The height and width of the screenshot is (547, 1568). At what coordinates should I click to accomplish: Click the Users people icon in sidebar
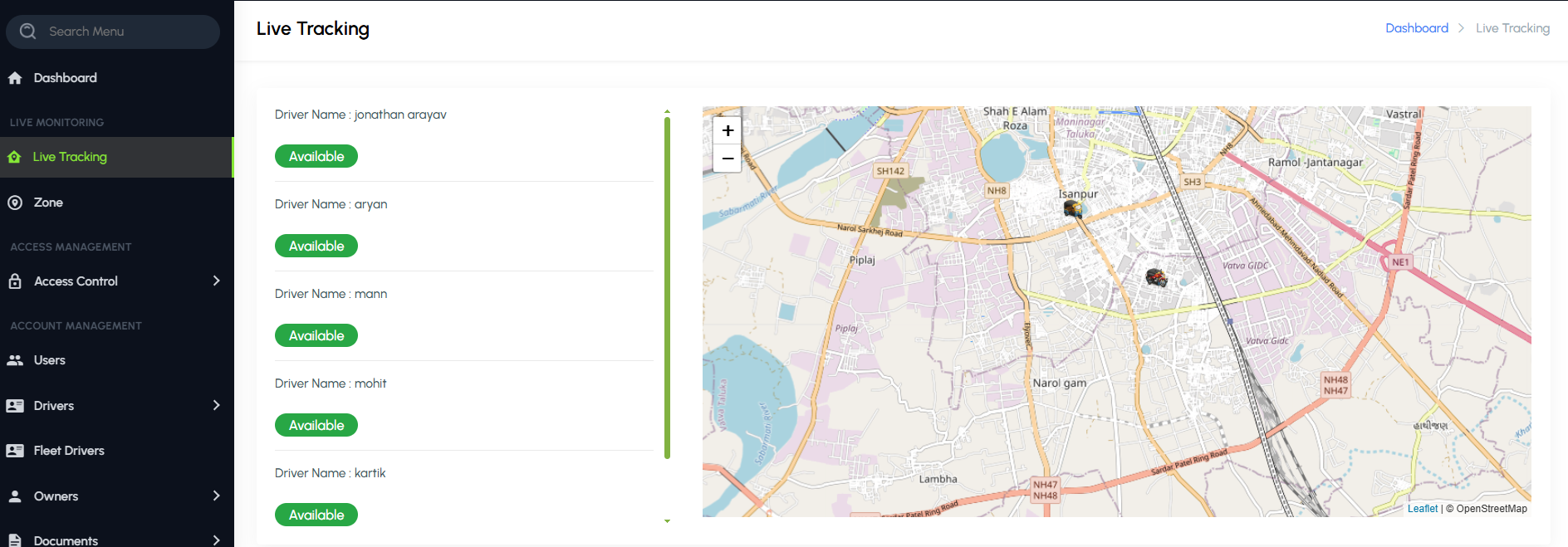(x=15, y=360)
